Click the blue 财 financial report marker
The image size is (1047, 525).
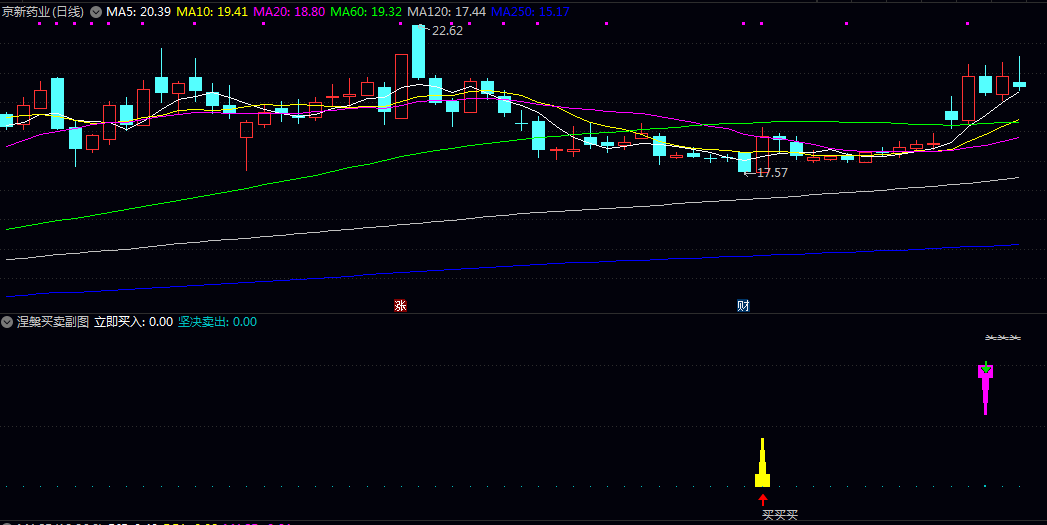click(743, 306)
